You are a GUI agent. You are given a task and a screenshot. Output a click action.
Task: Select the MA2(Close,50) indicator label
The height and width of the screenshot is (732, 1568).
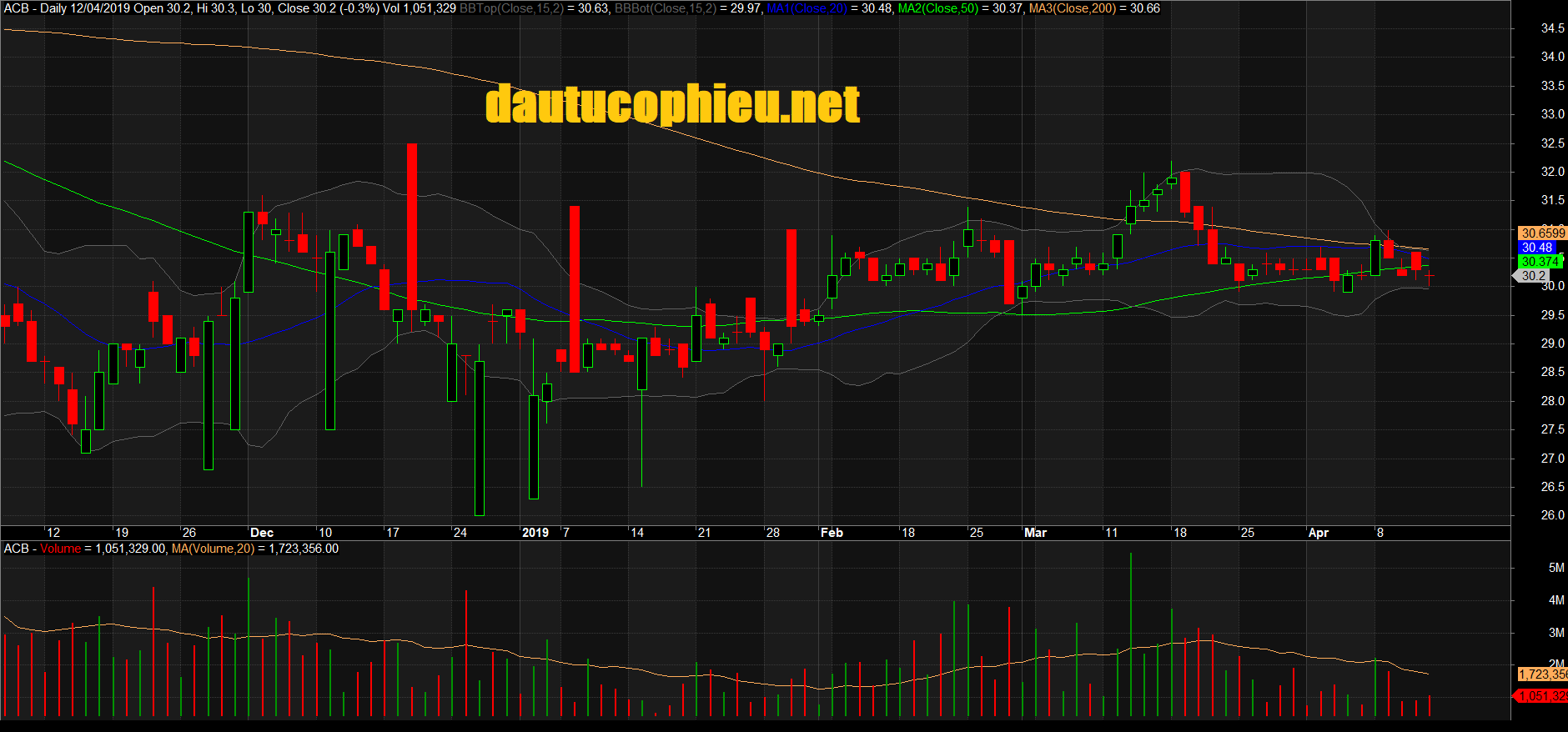pyautogui.click(x=937, y=8)
